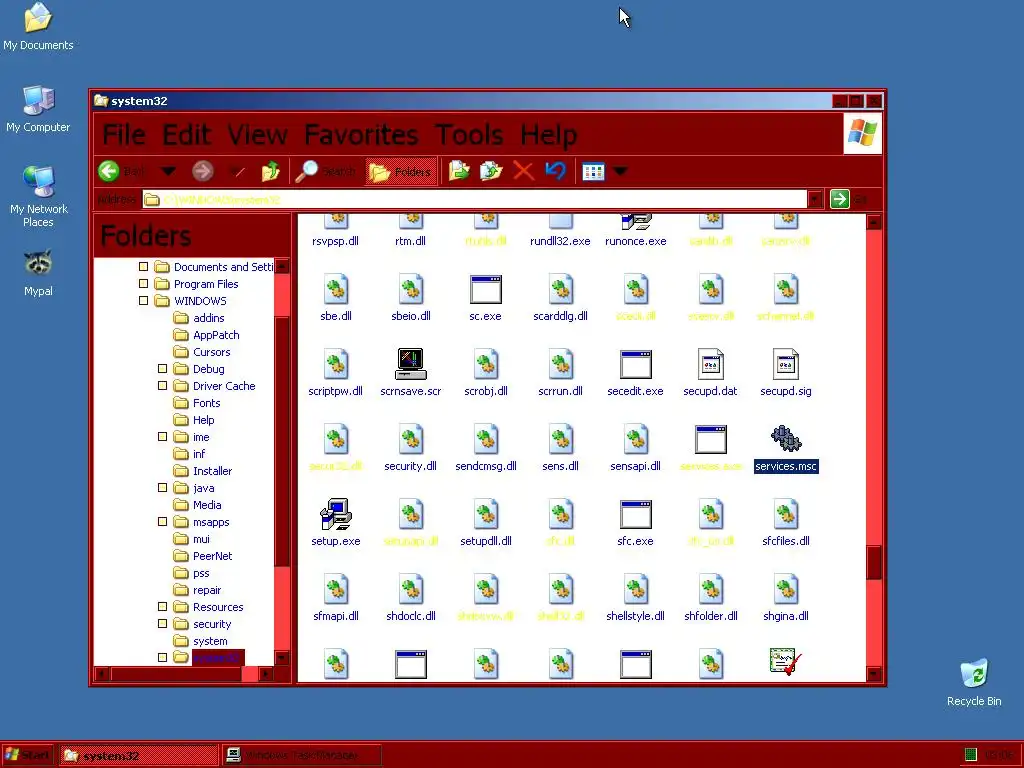The width and height of the screenshot is (1024, 768).
Task: Expand the java folder node
Action: pyautogui.click(x=163, y=487)
